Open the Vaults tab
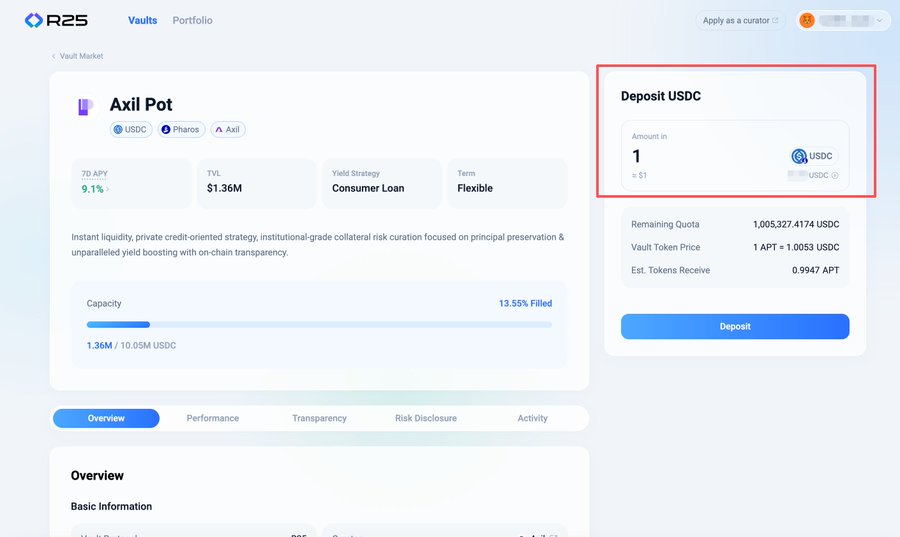 coord(142,20)
